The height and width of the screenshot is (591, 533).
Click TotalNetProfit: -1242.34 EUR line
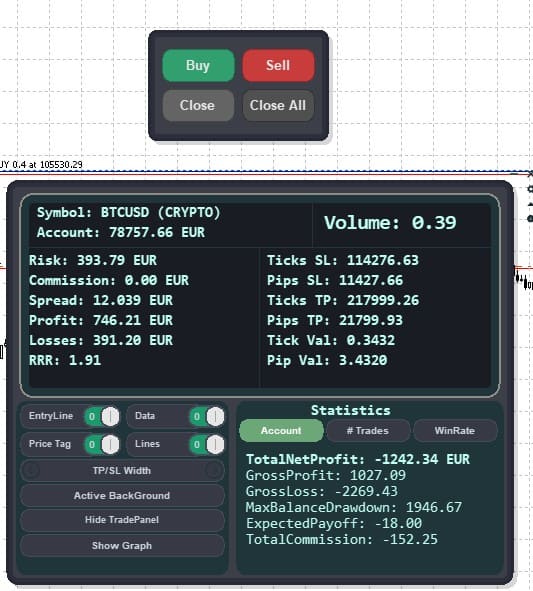click(358, 459)
